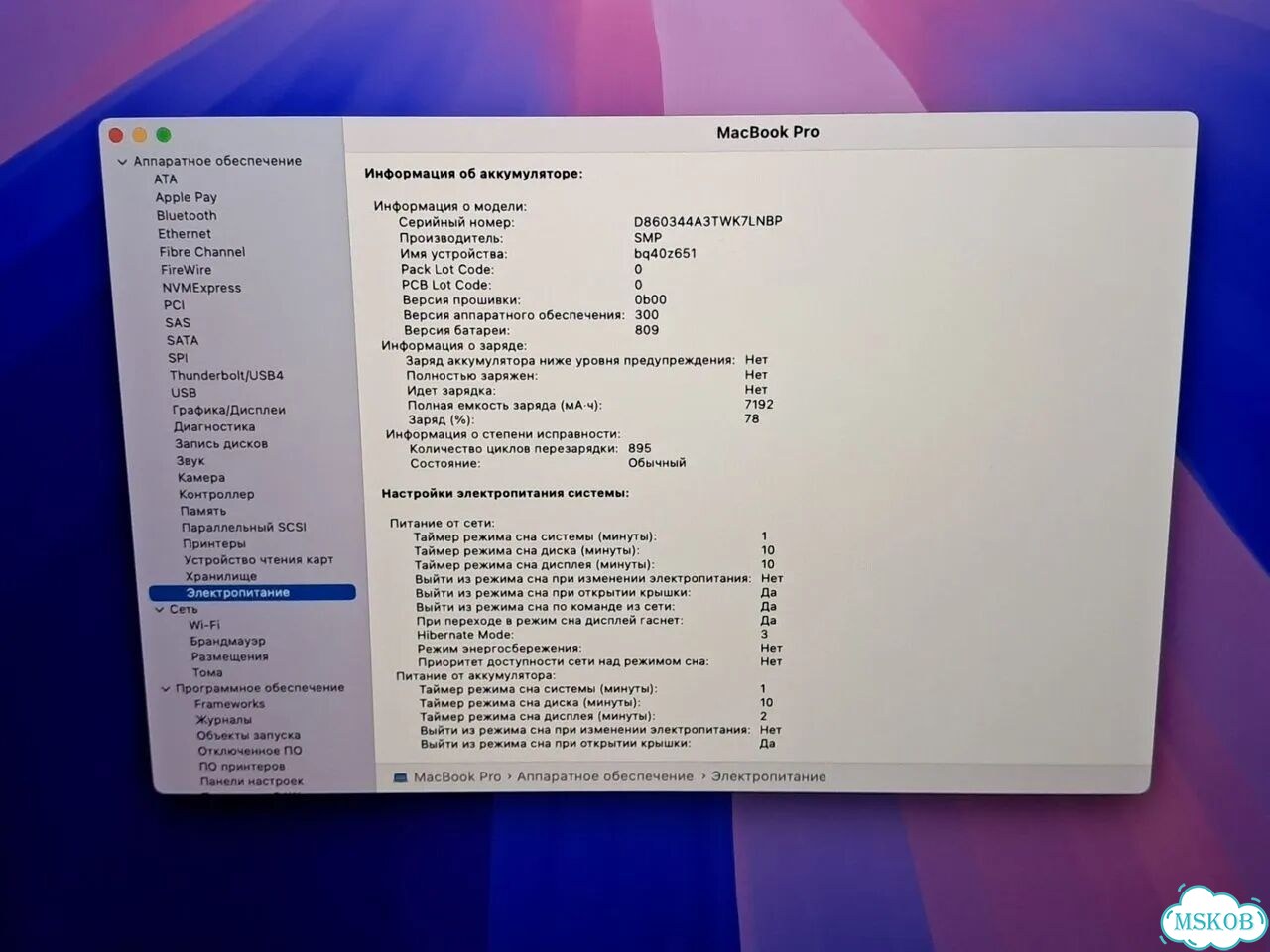This screenshot has width=1270, height=952.
Task: Select Звук in the sidebar
Action: [190, 461]
